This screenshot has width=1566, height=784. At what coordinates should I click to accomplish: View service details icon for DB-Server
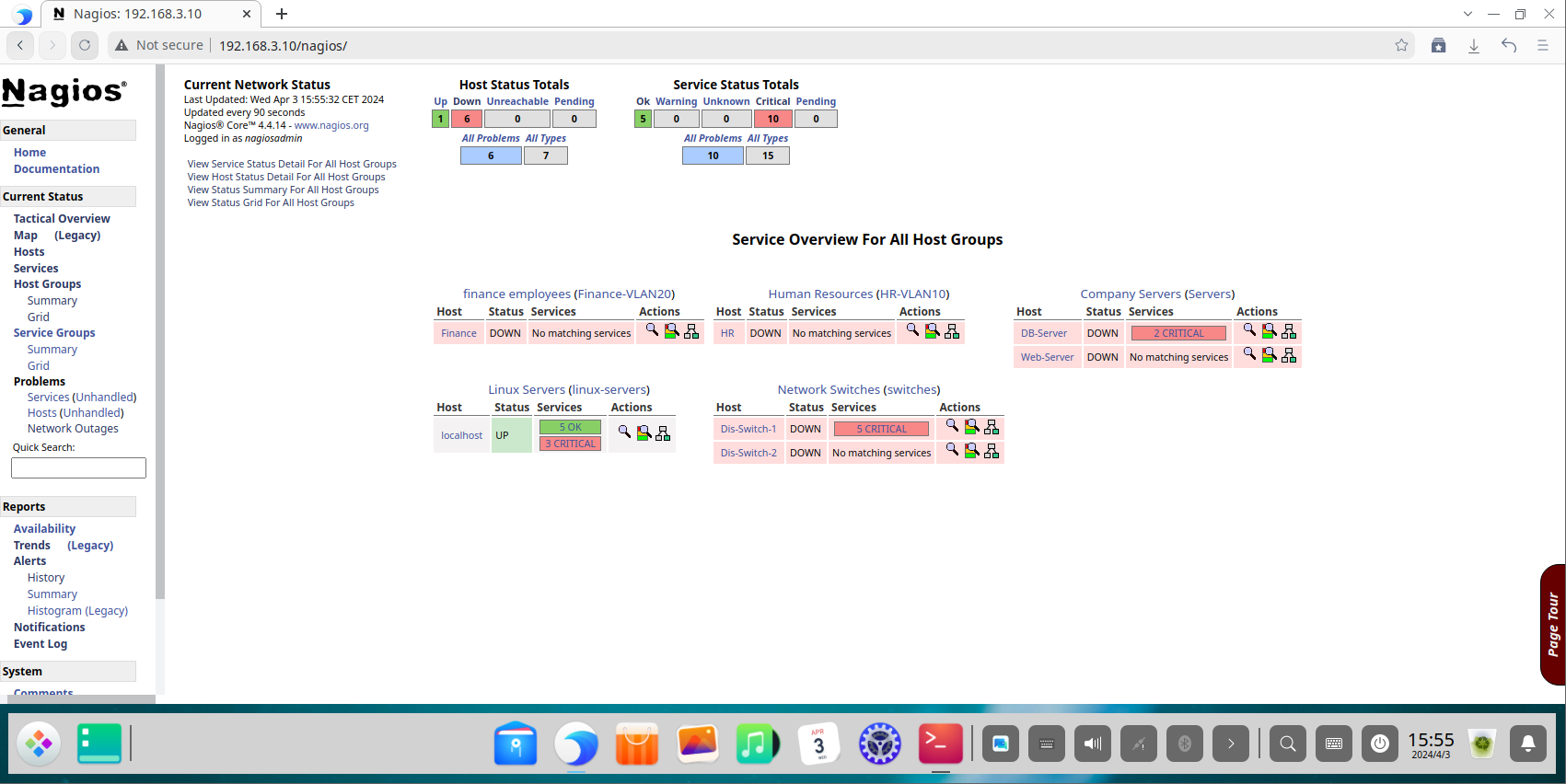coord(1270,331)
